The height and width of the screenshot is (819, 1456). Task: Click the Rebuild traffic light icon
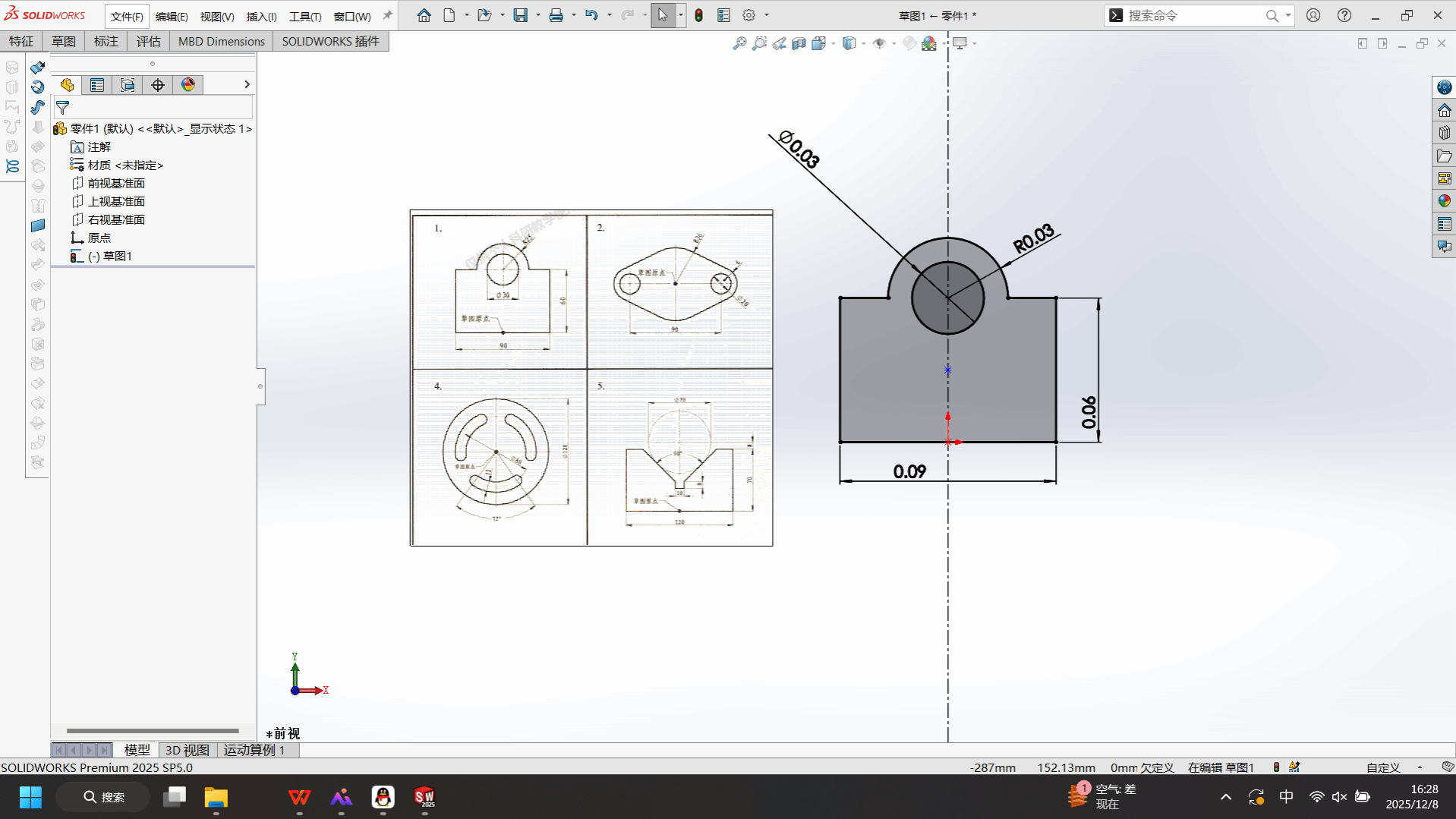coord(698,15)
